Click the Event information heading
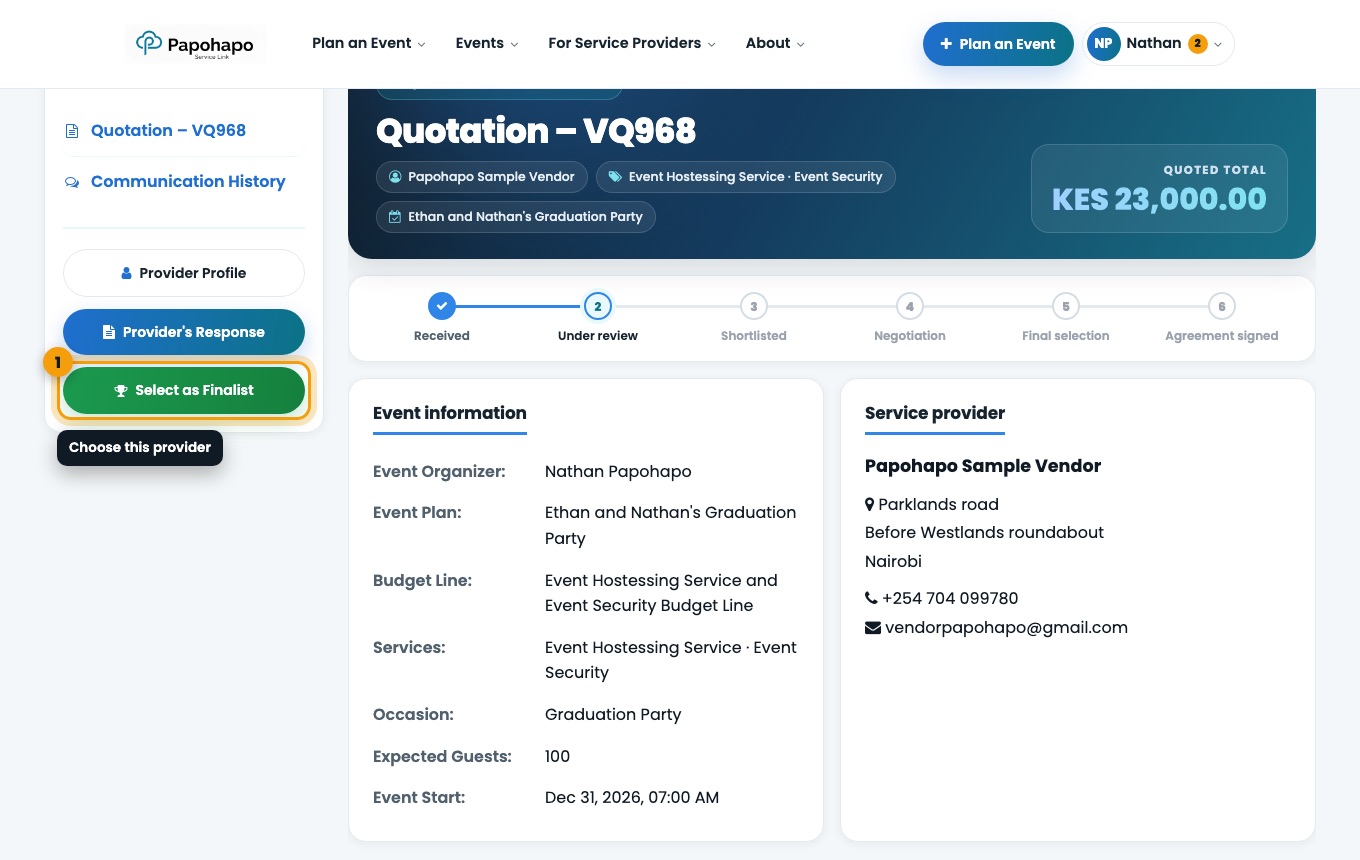1360x860 pixels. coord(450,413)
